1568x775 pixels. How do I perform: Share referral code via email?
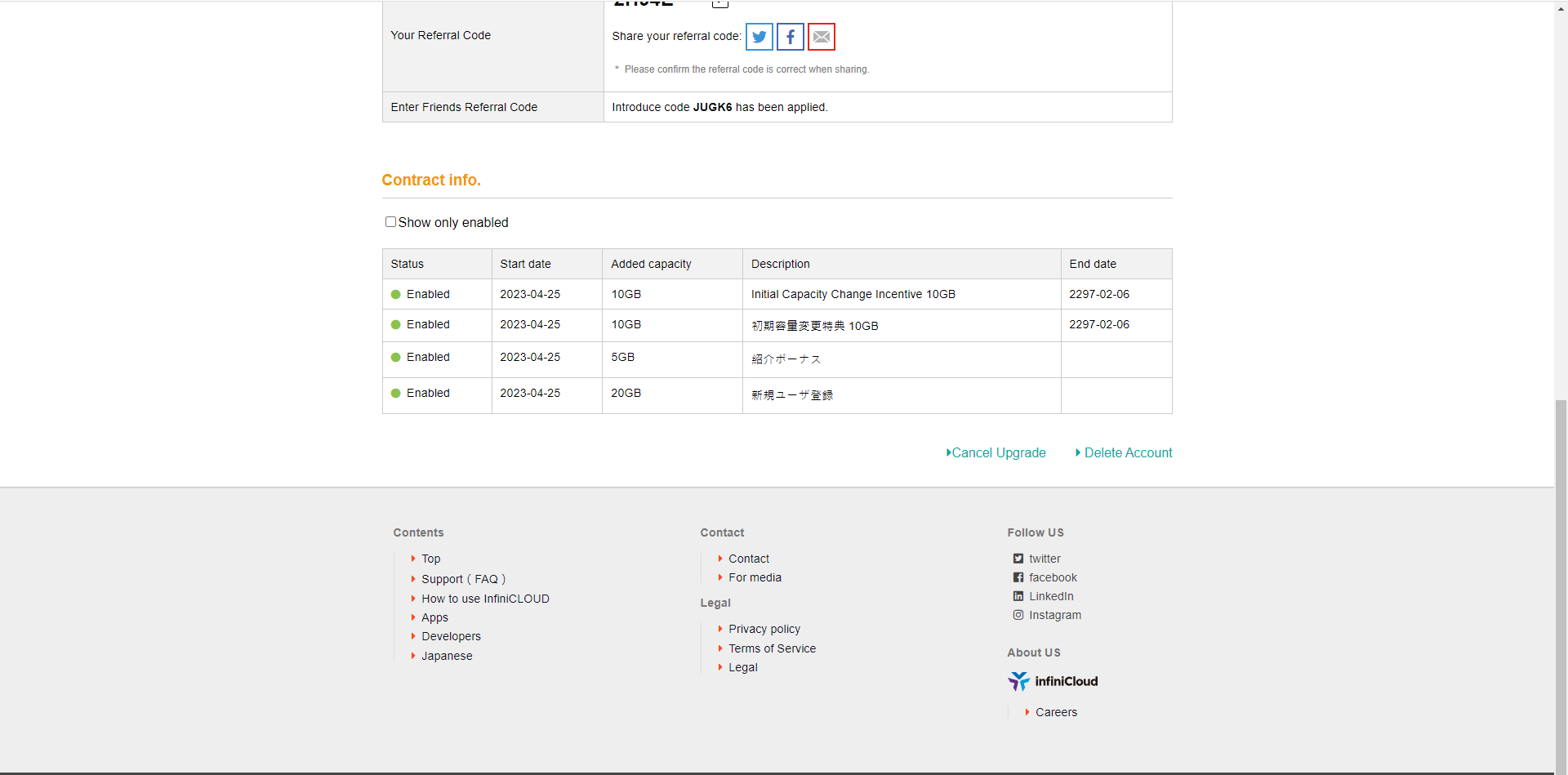pyautogui.click(x=821, y=36)
